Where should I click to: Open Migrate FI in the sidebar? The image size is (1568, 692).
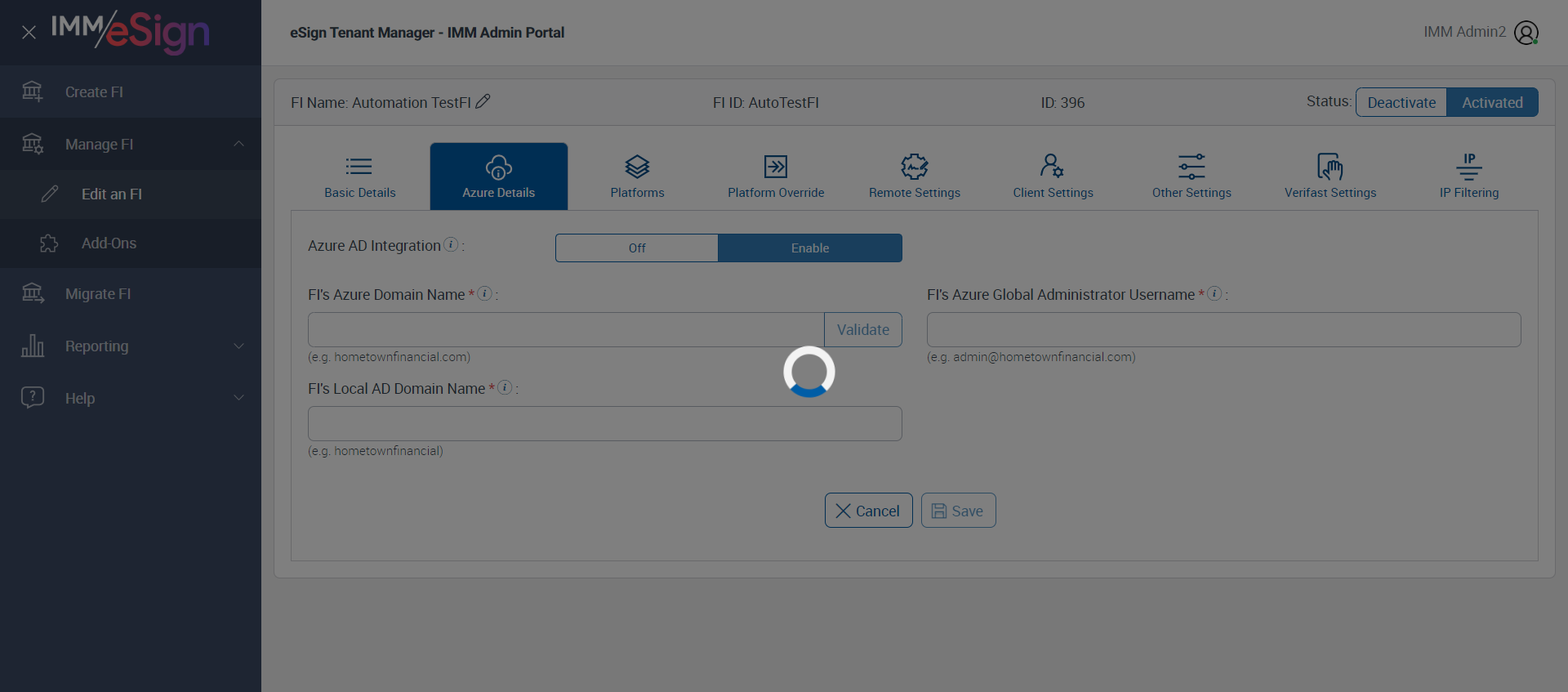[131, 293]
